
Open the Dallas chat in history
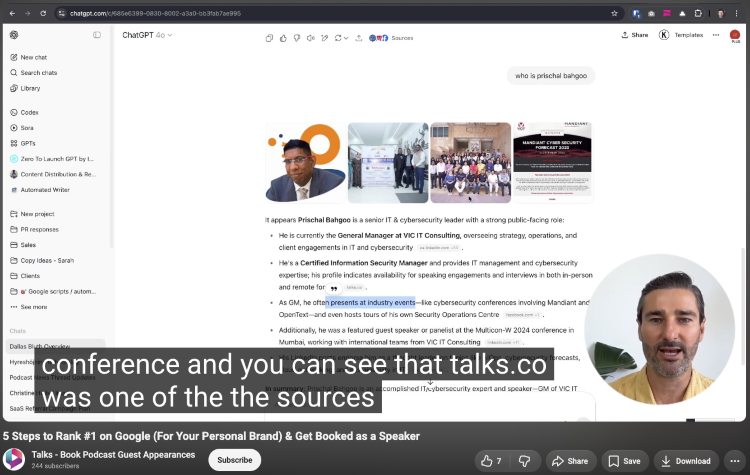(x=56, y=346)
